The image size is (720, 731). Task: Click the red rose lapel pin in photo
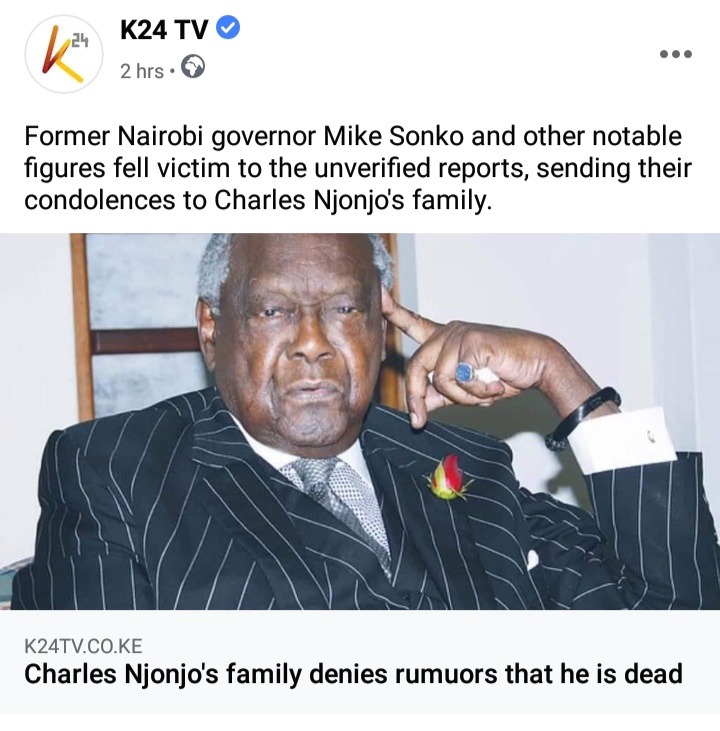click(449, 478)
